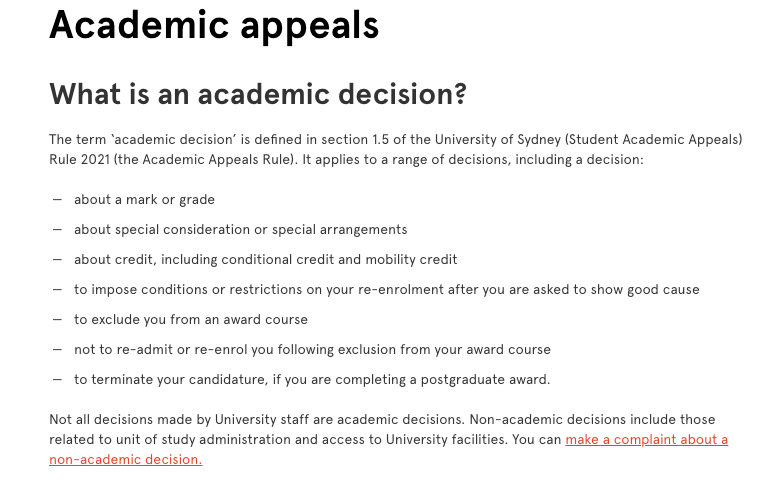Click "to exclude you from an award course"
This screenshot has width=780, height=489.
point(190,320)
